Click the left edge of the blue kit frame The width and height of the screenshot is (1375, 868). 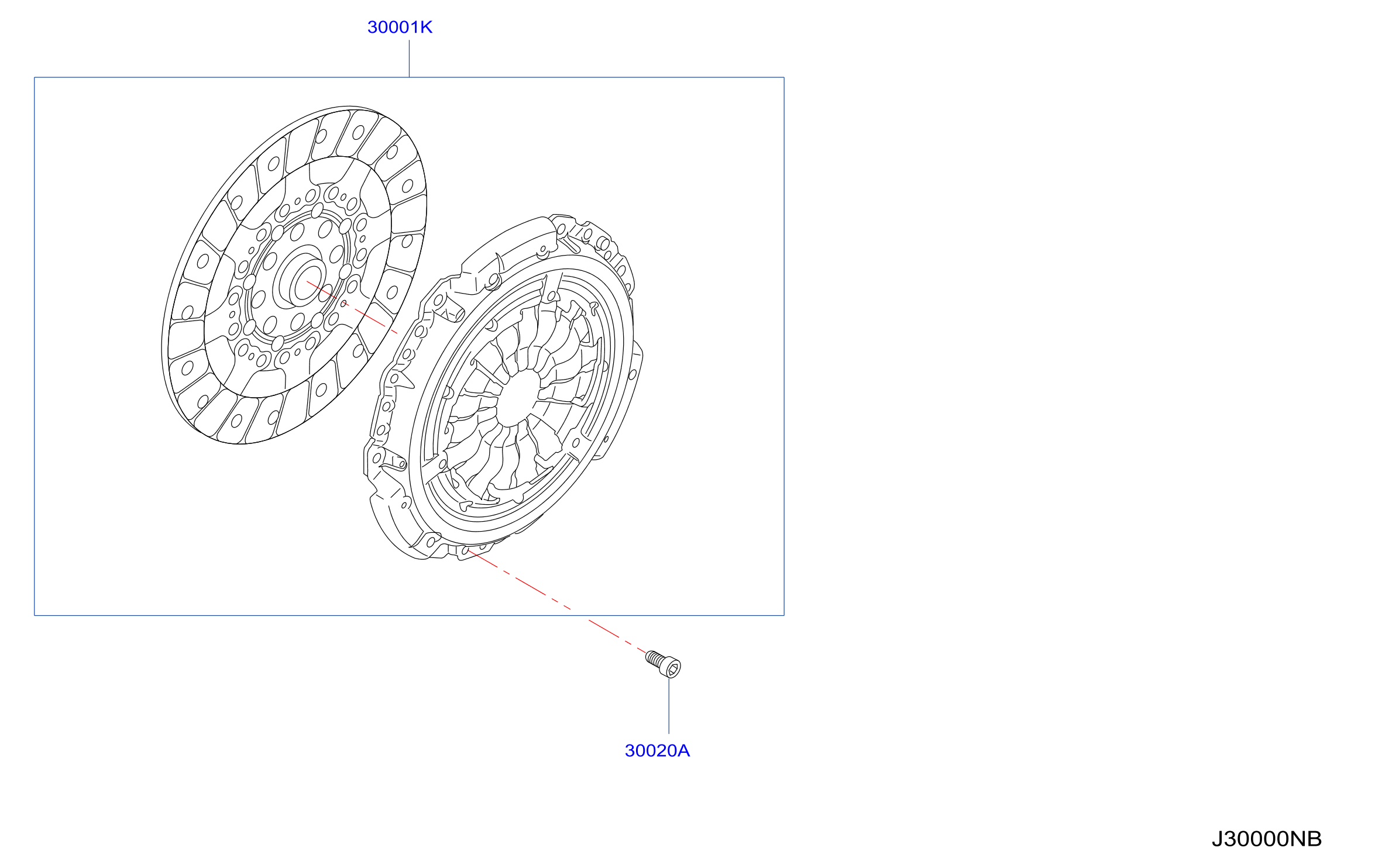[x=35, y=346]
